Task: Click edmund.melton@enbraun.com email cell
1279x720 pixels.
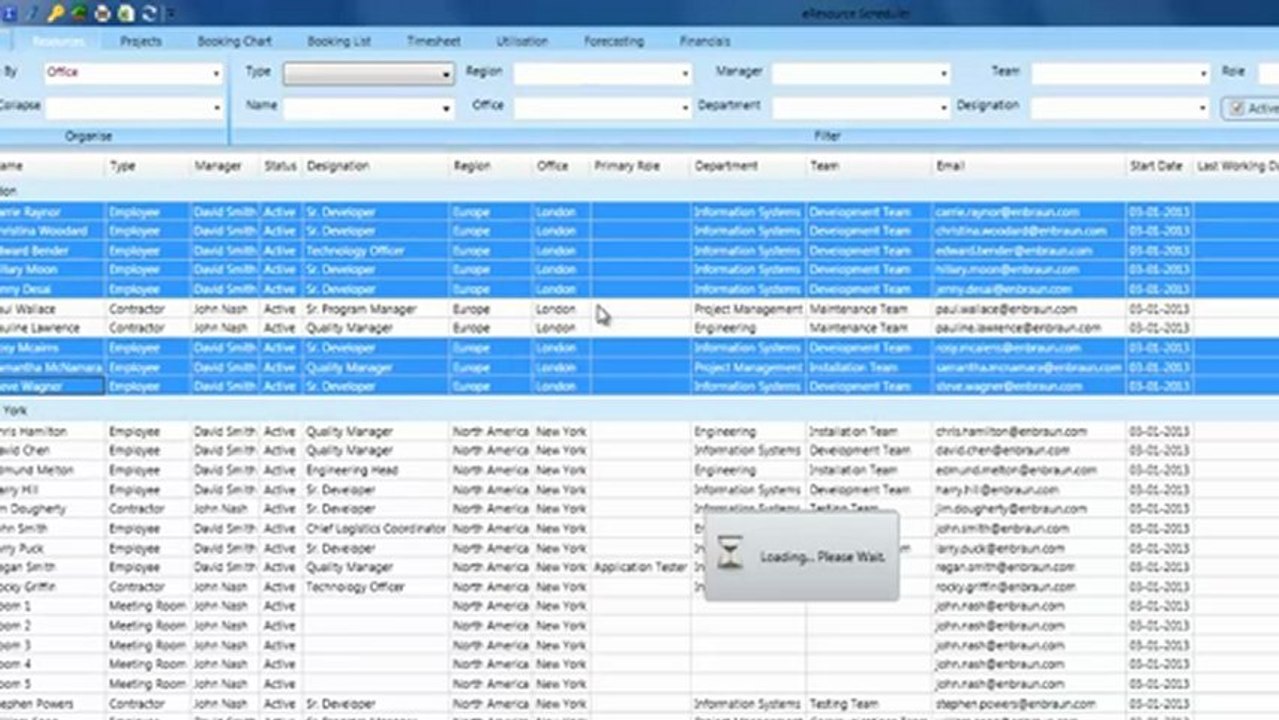Action: 1029,470
